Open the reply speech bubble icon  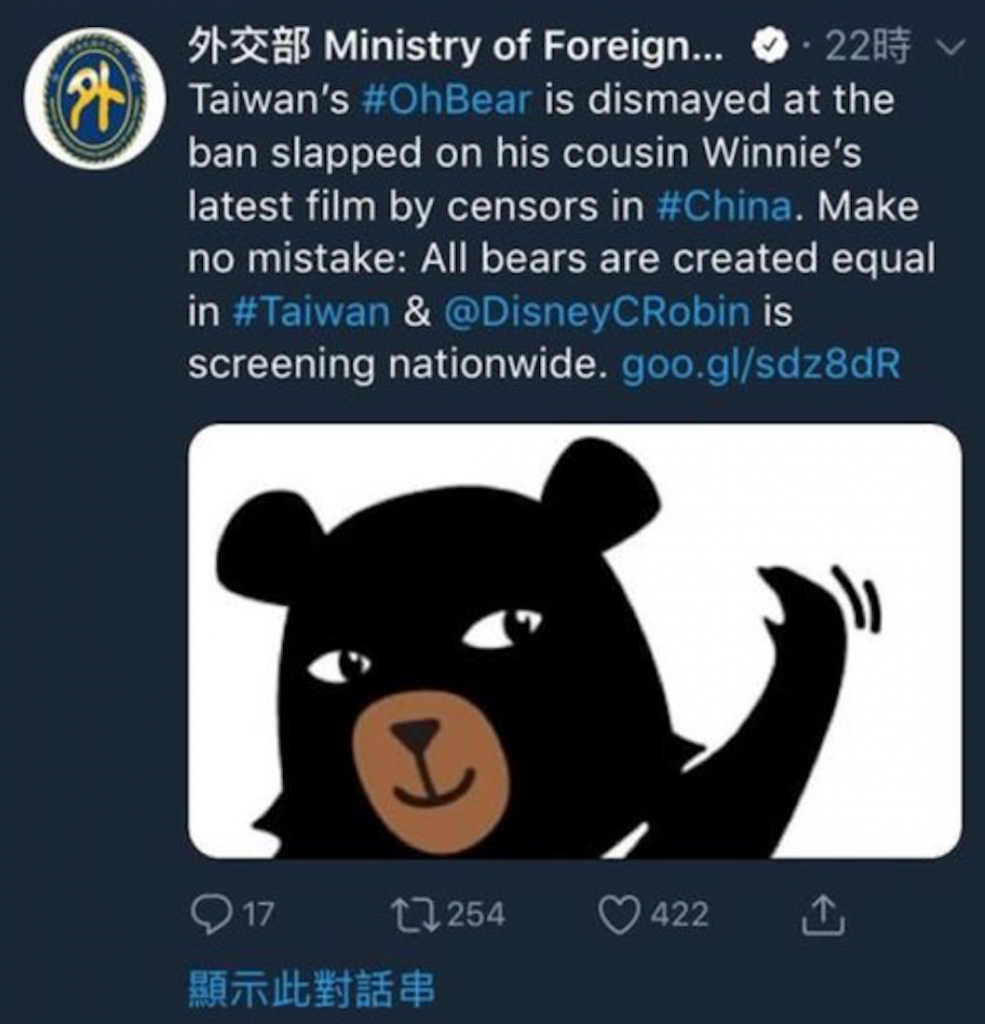pos(210,914)
